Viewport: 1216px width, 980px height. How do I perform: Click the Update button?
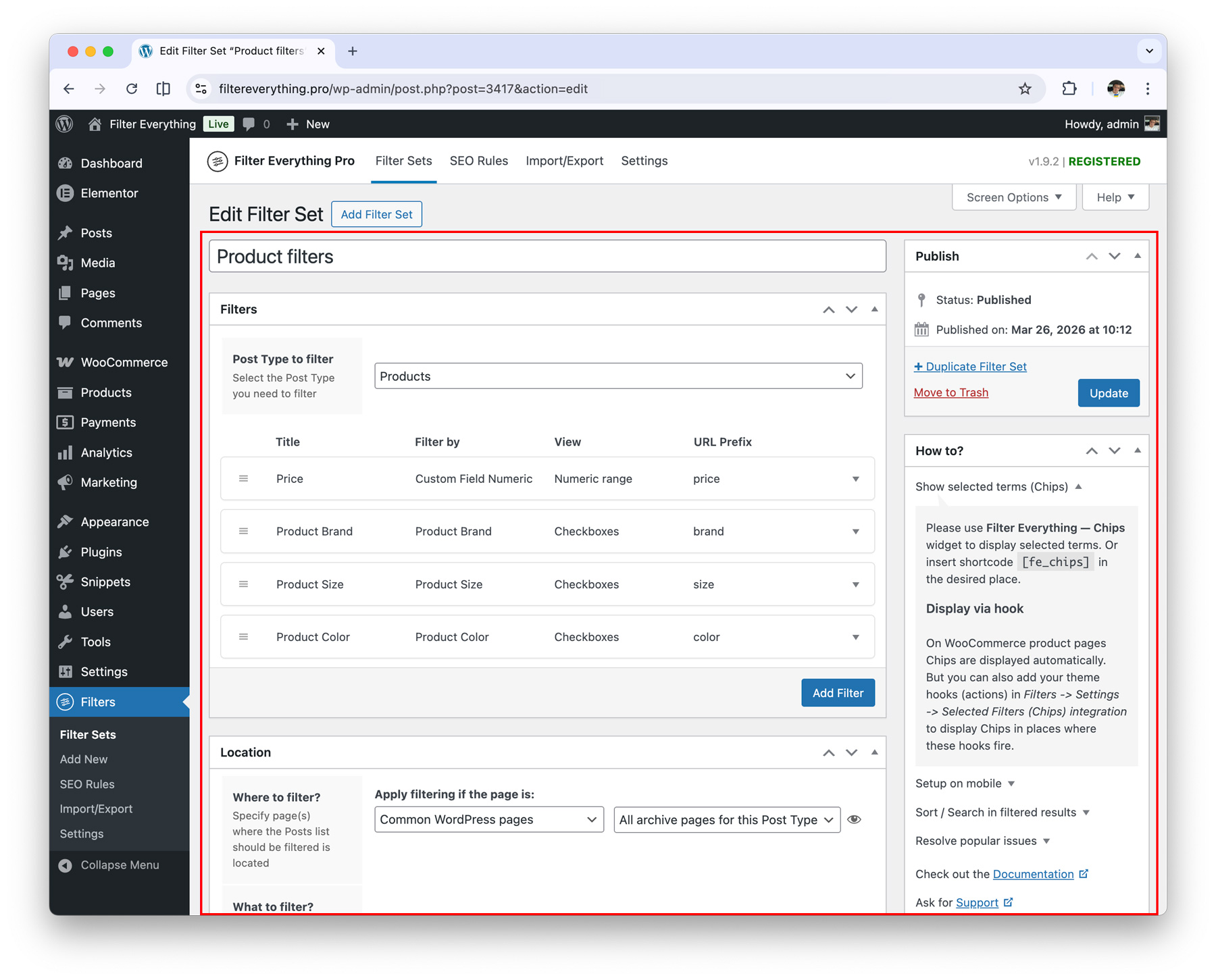coord(1108,393)
